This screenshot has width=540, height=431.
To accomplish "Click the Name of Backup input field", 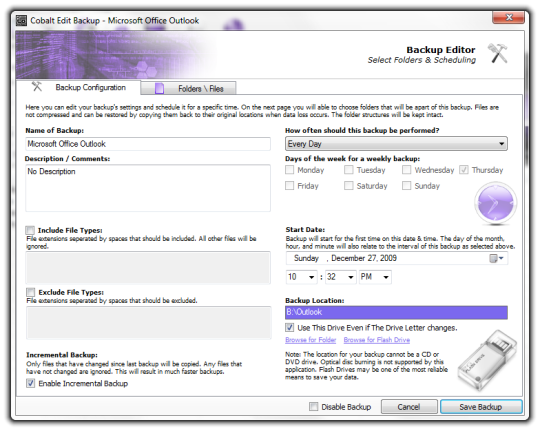I will coord(148,144).
